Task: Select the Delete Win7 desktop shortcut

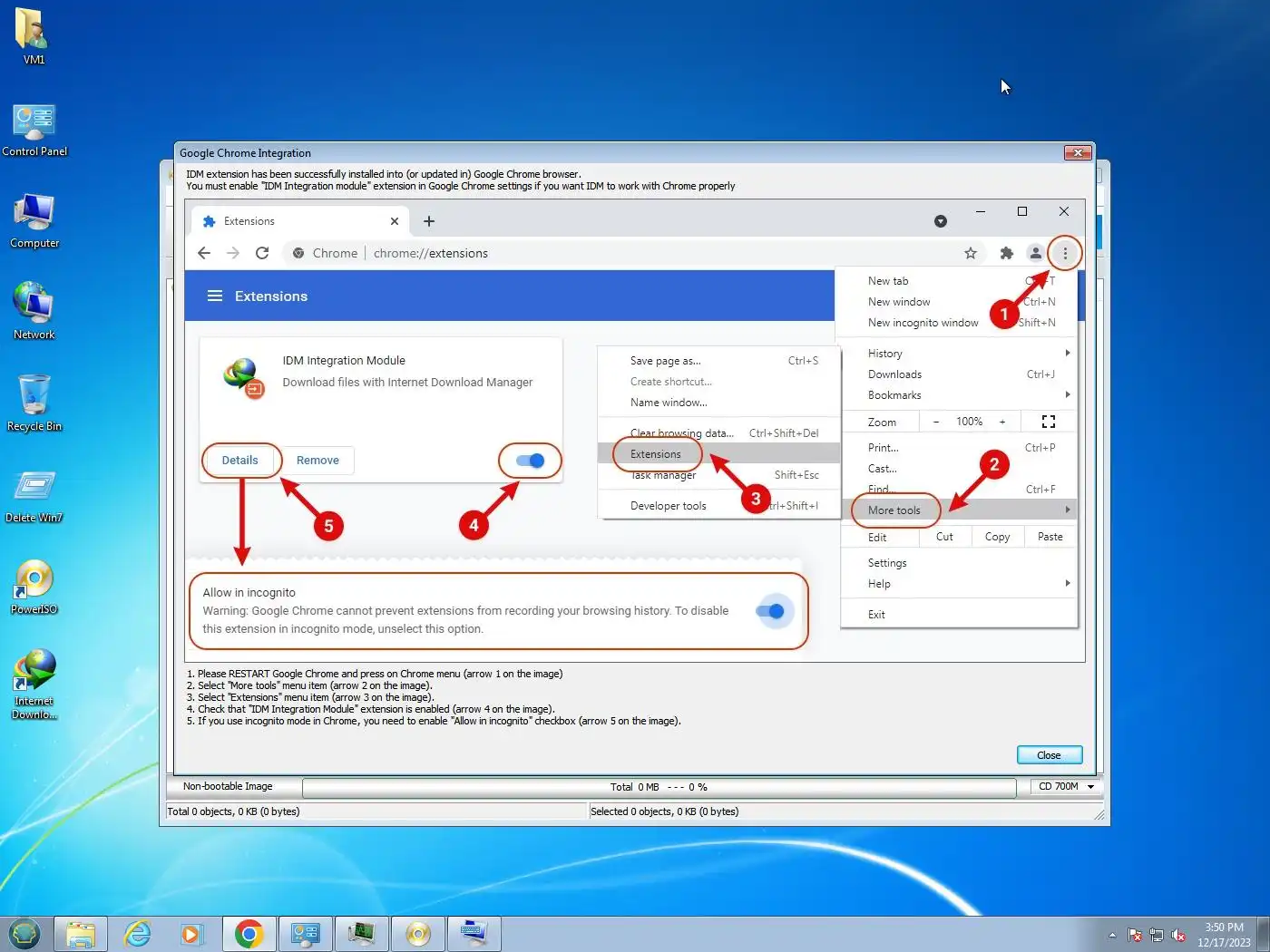Action: tap(34, 496)
